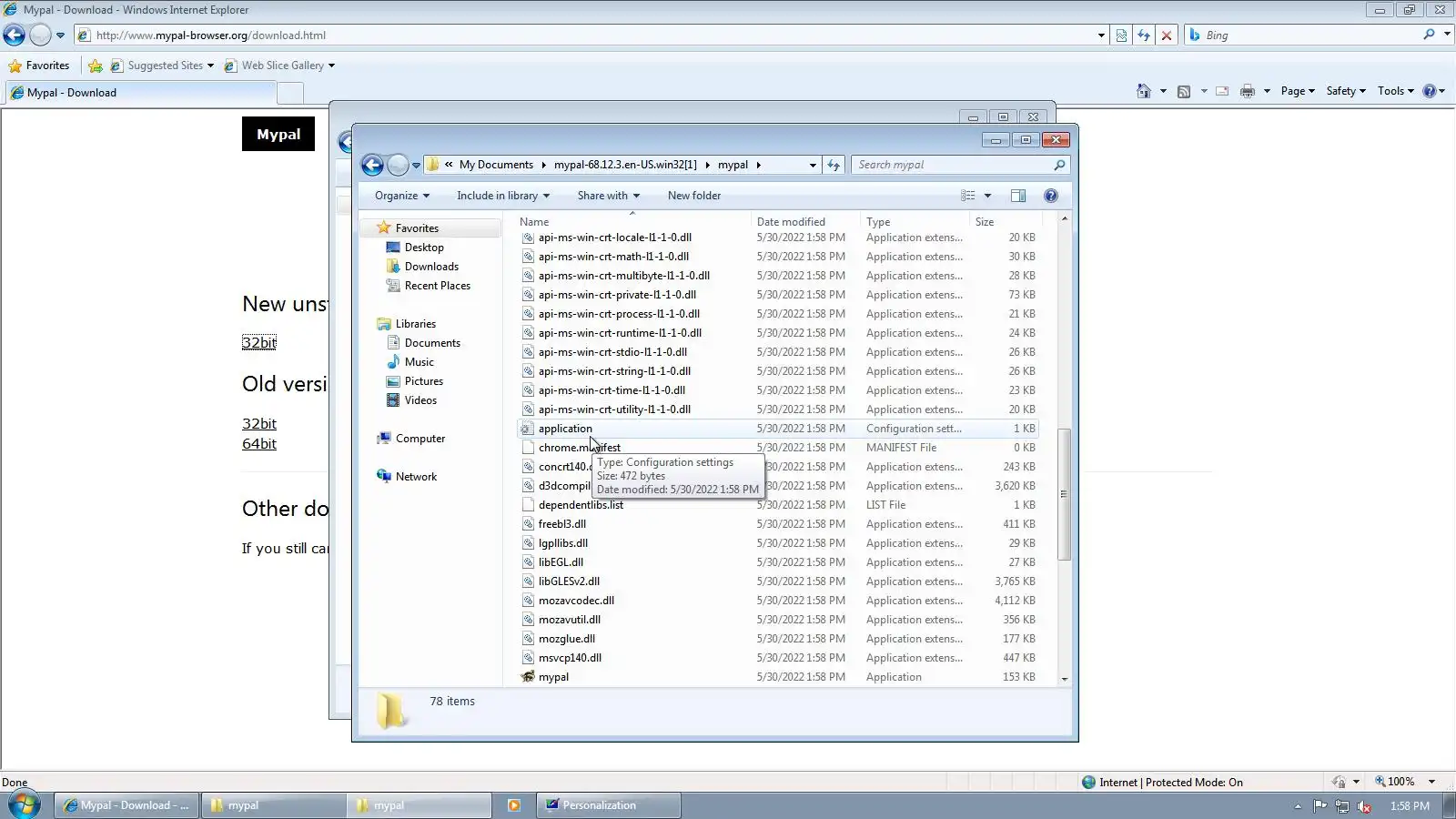Viewport: 1456px width, 819px height.
Task: Select Network in navigation pane
Action: tap(416, 477)
